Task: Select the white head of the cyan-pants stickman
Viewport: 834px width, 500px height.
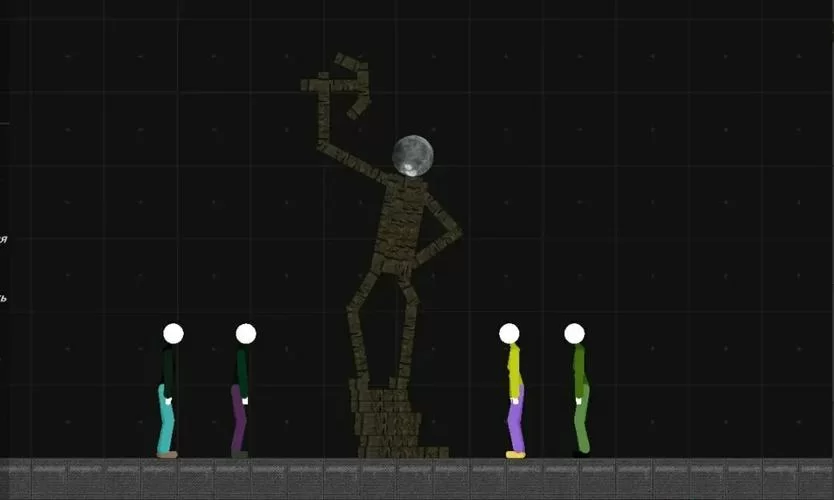Action: click(173, 333)
